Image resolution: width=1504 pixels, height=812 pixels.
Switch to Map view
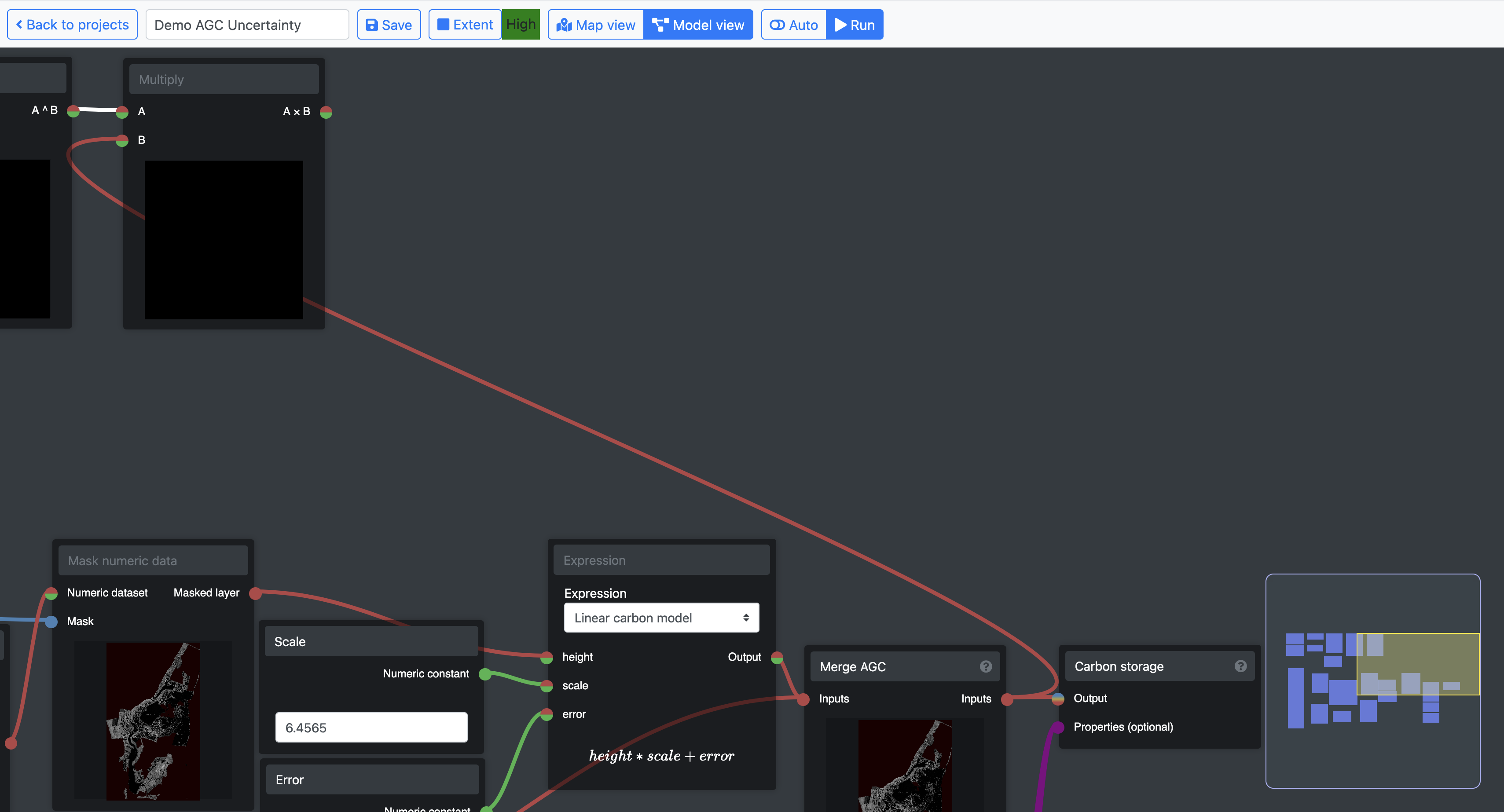point(595,25)
